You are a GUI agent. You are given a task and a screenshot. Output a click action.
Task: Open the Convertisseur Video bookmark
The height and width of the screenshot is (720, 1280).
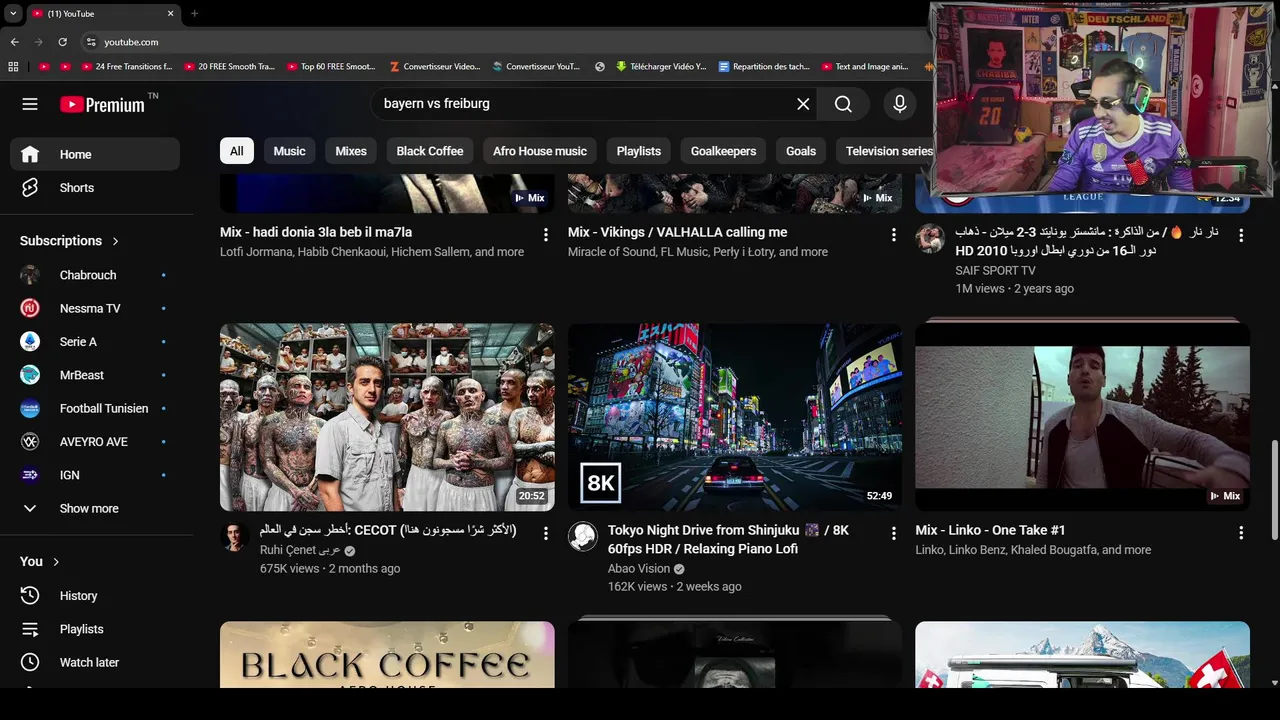coord(434,67)
